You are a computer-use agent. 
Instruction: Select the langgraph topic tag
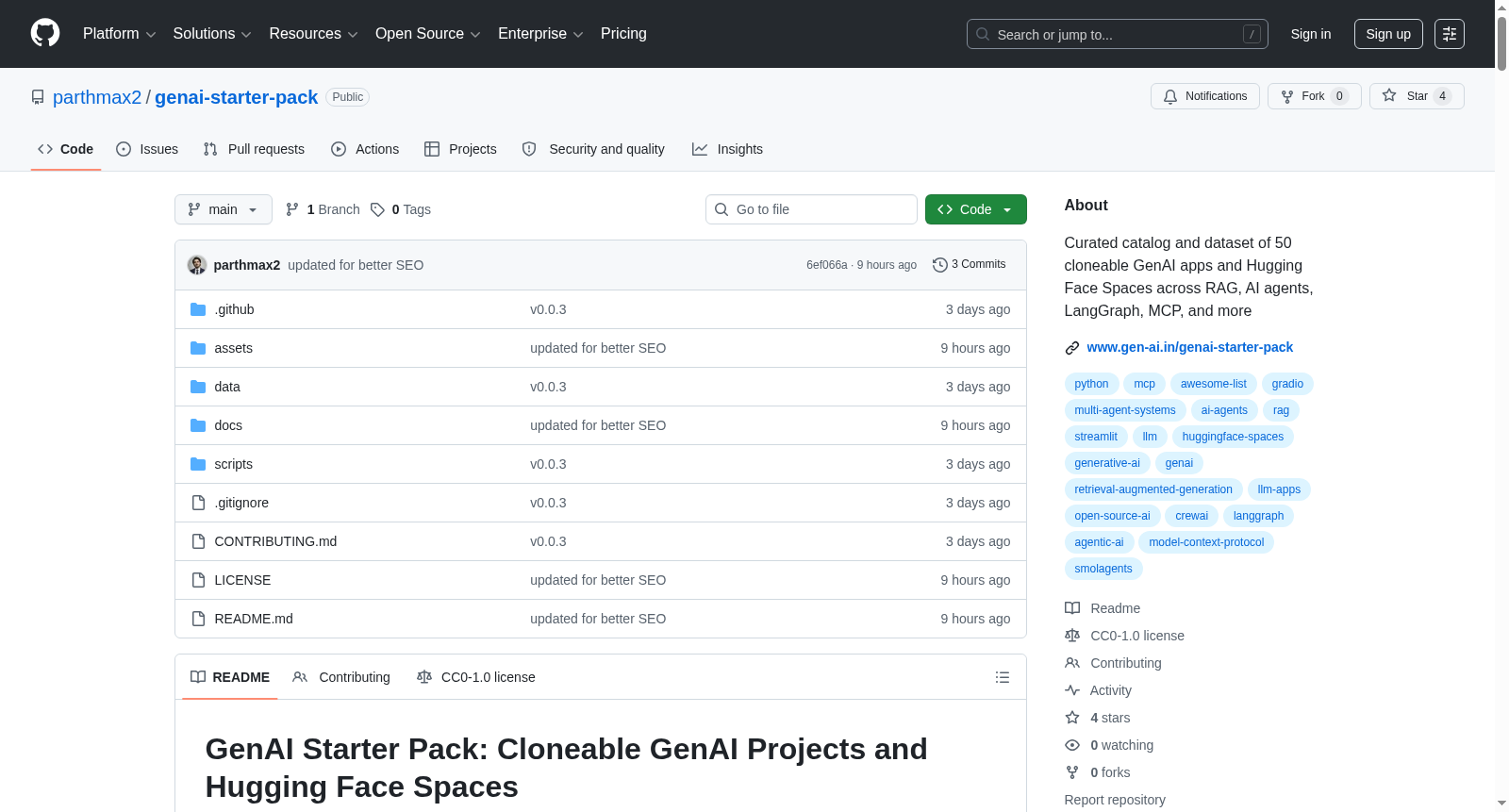coord(1258,516)
